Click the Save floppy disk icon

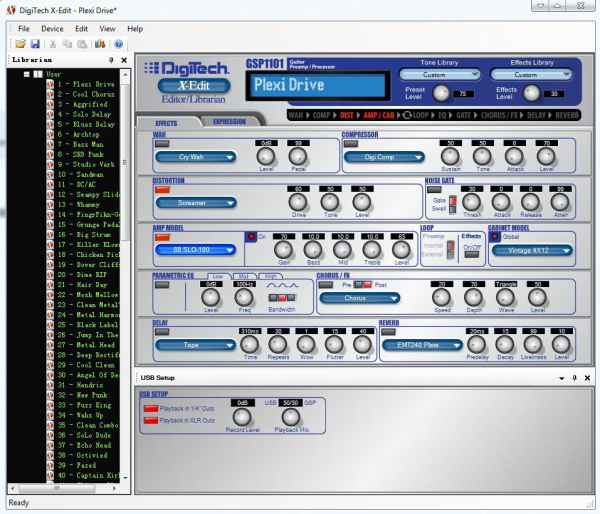(x=35, y=44)
